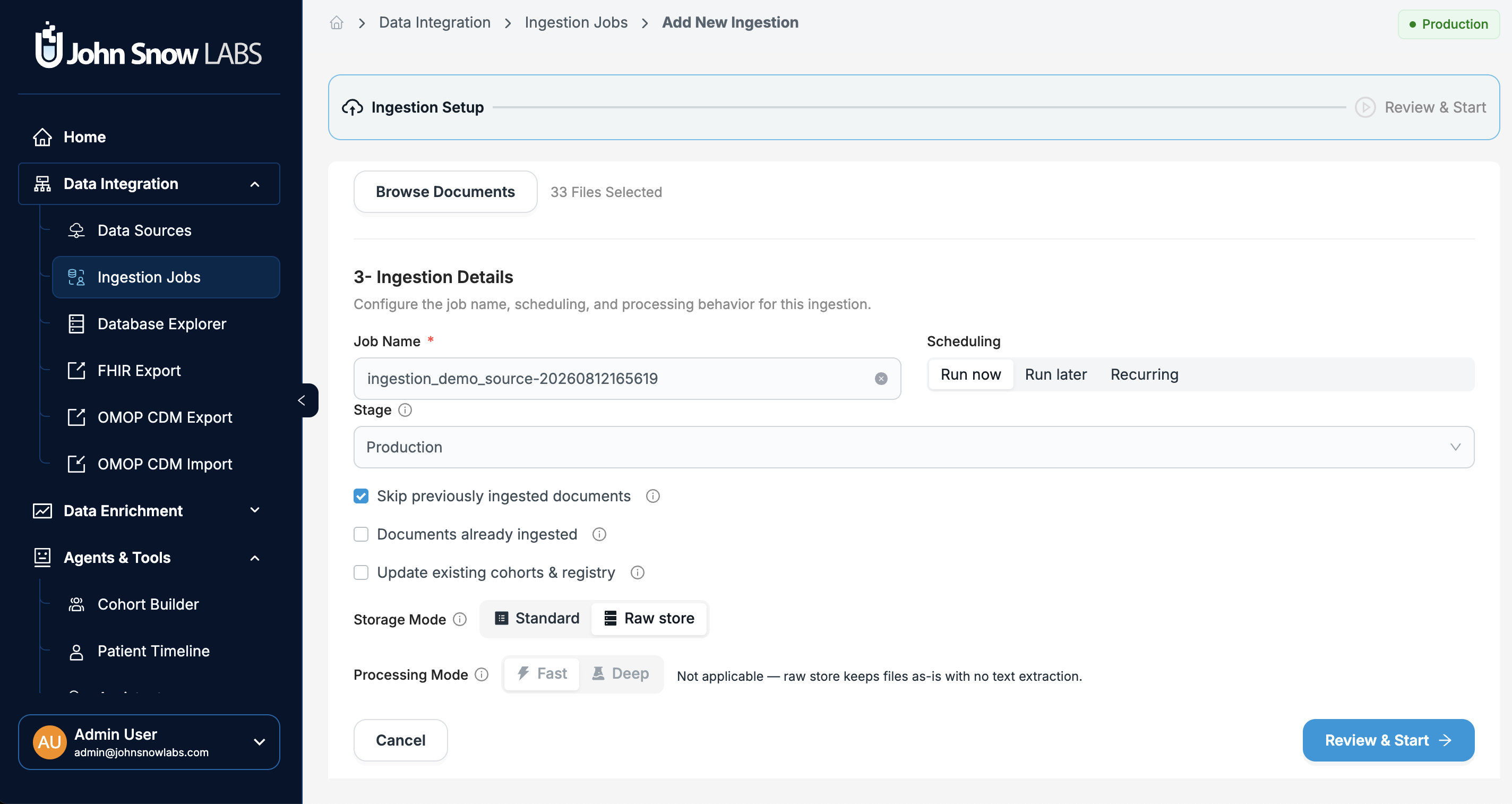The image size is (1512, 804).
Task: Click the Storage Mode info icon
Action: (x=460, y=620)
